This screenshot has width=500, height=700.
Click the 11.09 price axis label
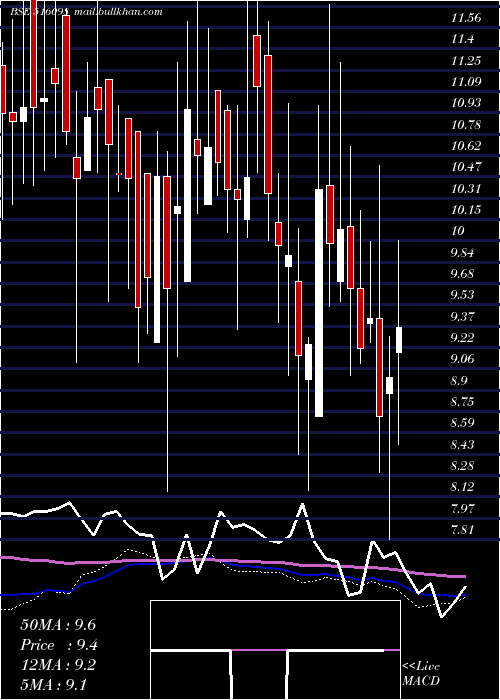[466, 82]
